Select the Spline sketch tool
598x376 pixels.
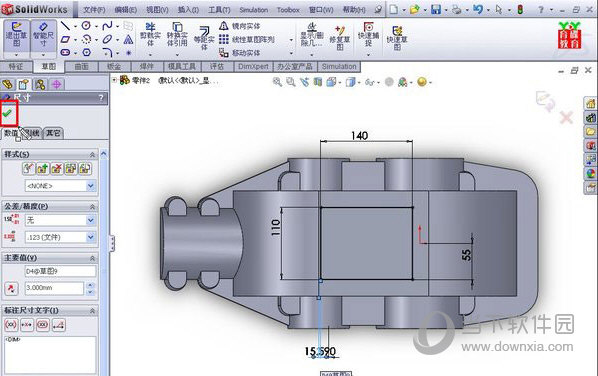107,26
